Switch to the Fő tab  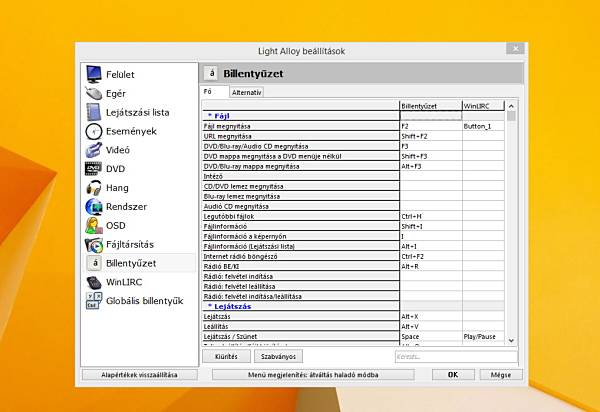[x=214, y=92]
